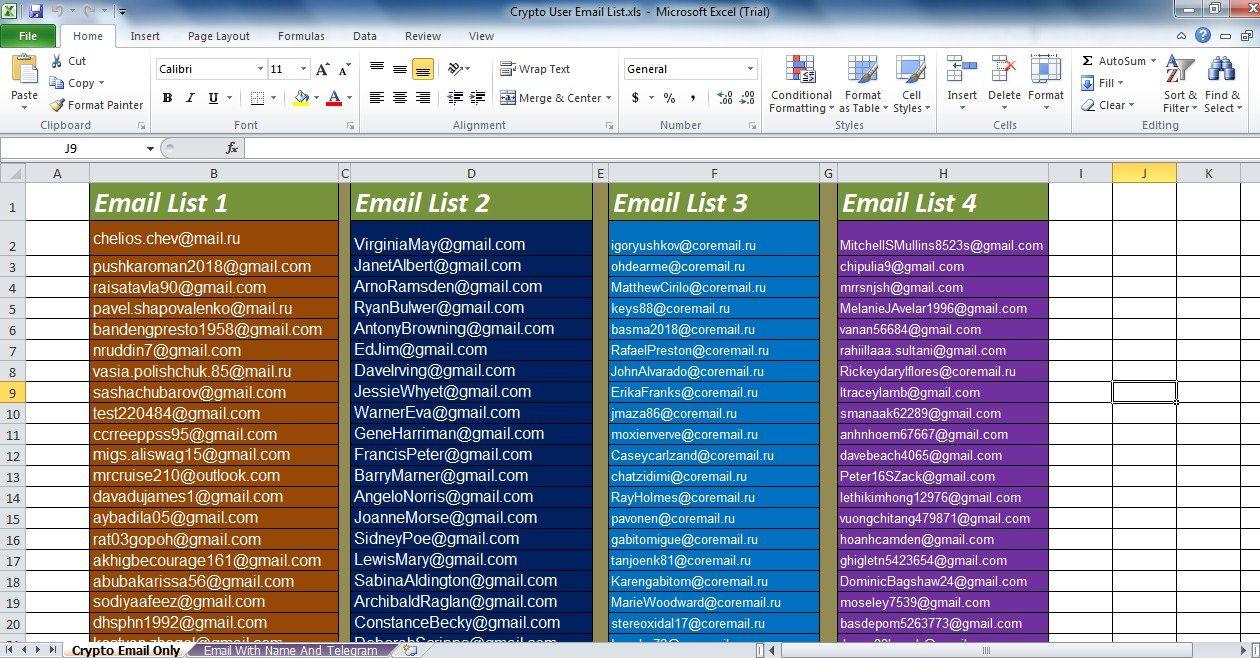
Task: Toggle bold formatting
Action: pos(167,98)
